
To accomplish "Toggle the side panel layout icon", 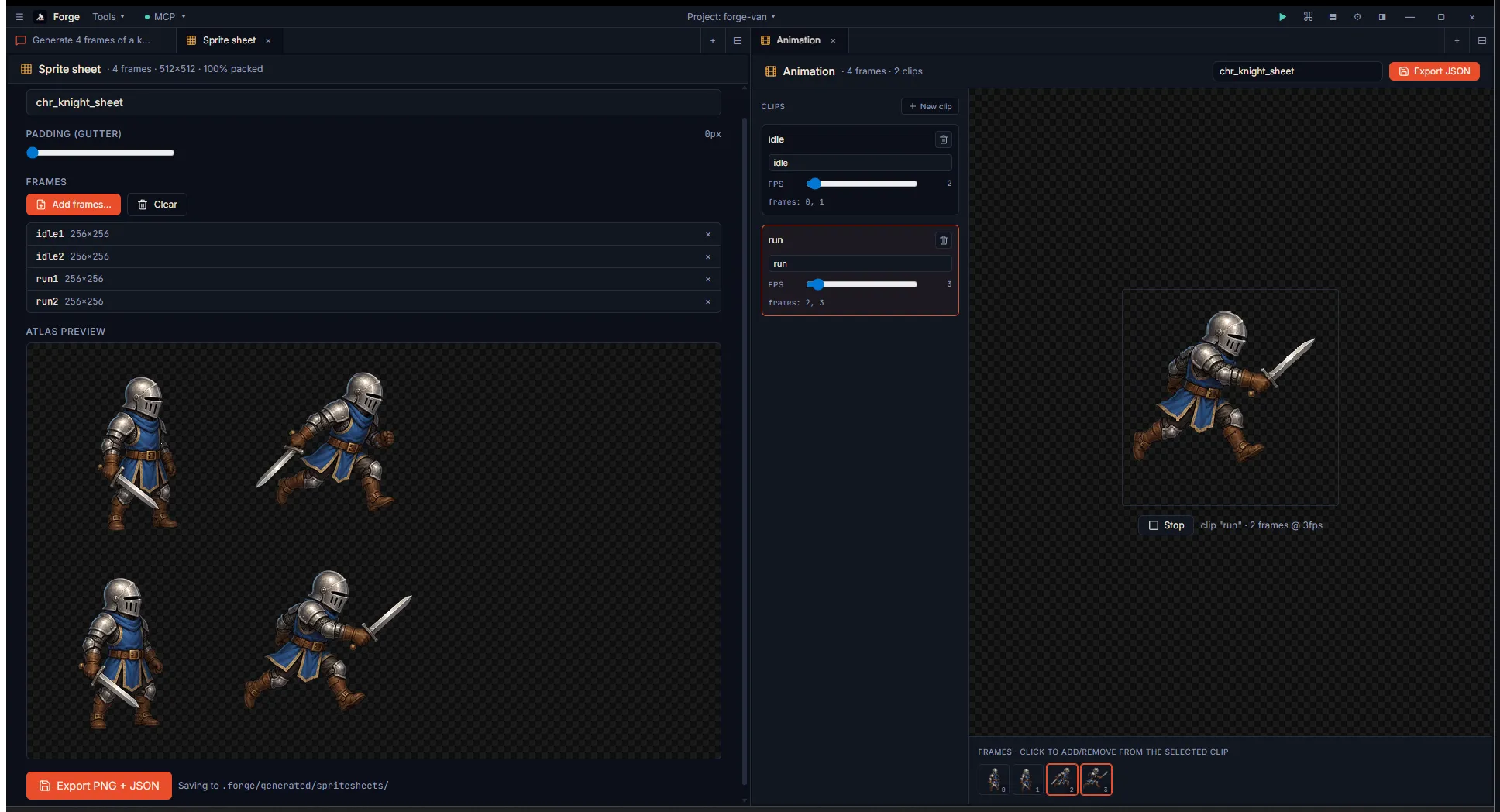I will tap(1382, 16).
